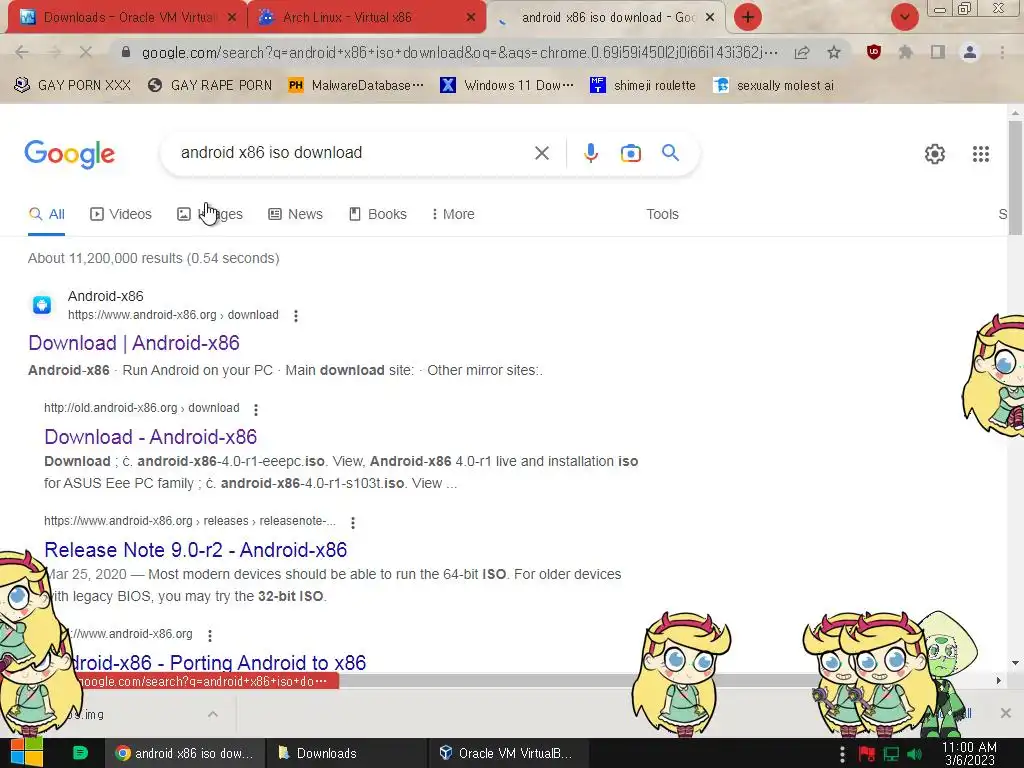
Task: Open the Windows Start button
Action: pyautogui.click(x=27, y=753)
